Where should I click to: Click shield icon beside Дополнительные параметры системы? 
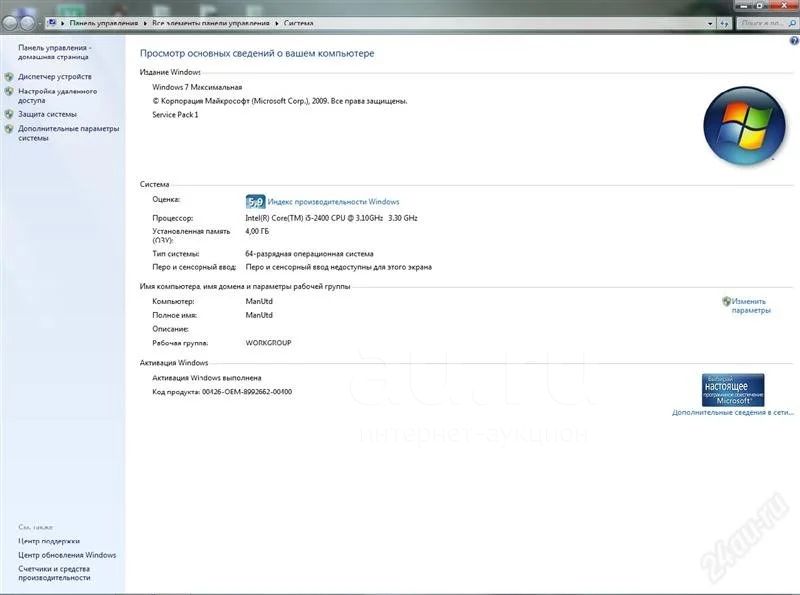9,129
